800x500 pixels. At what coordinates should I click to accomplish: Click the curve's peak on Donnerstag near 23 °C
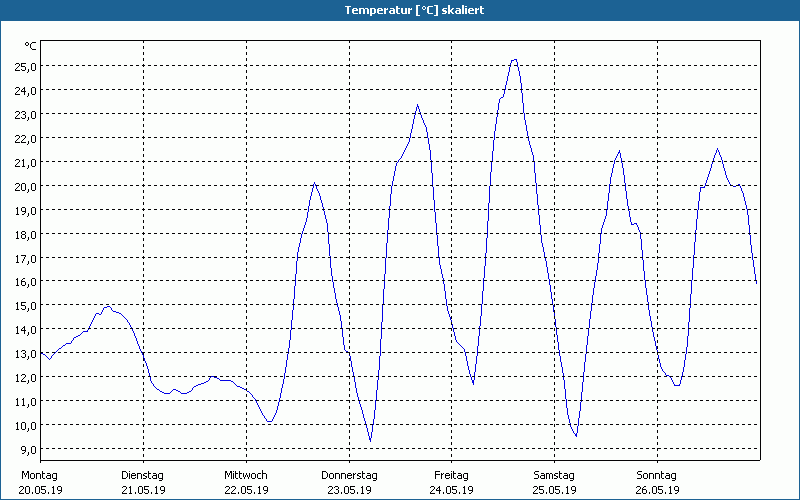tap(417, 105)
